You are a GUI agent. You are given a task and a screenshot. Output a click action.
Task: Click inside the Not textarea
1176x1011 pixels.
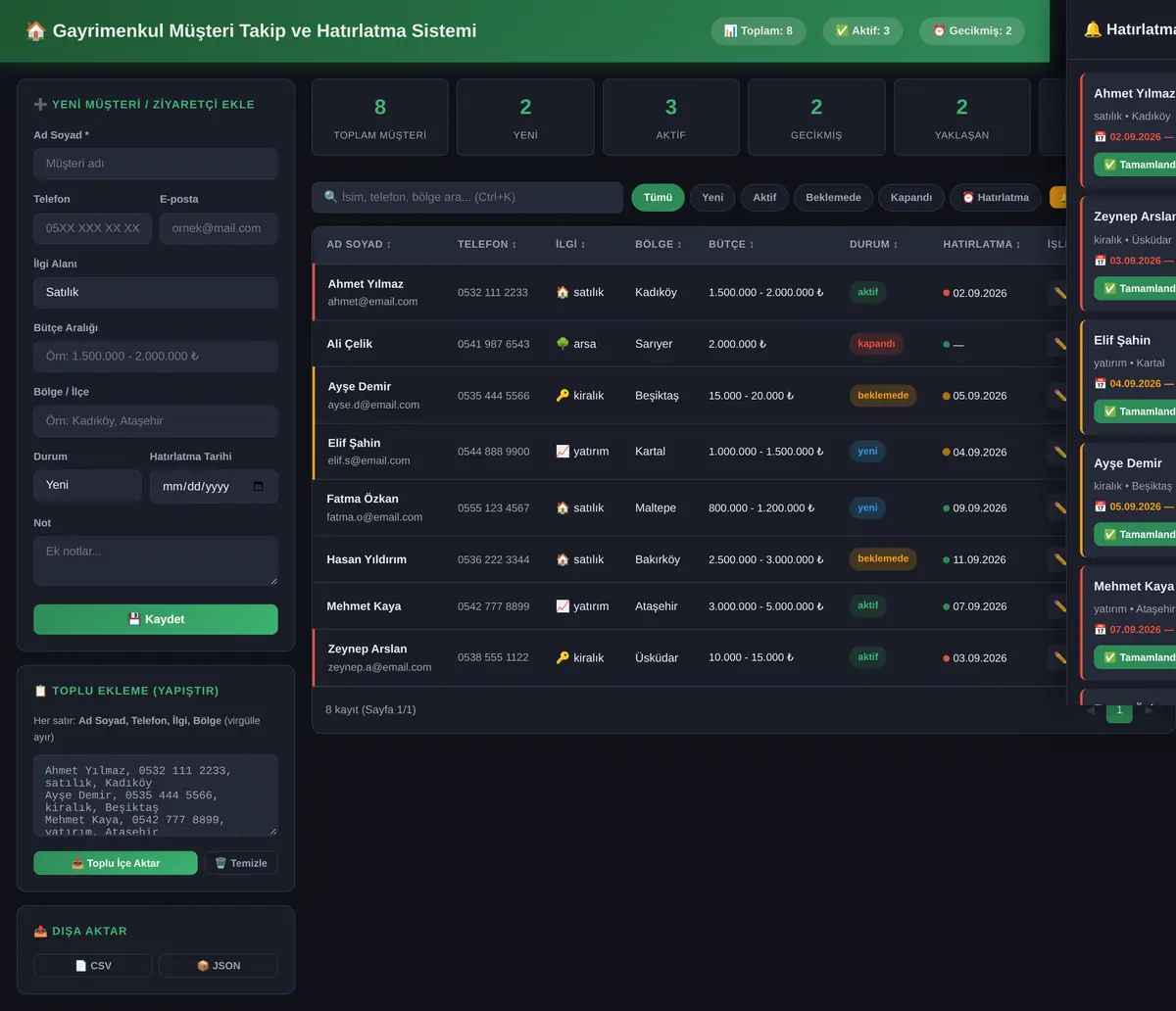coord(156,561)
